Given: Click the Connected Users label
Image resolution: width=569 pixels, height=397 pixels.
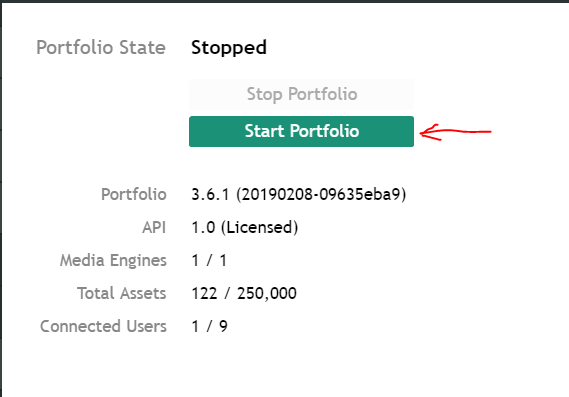Looking at the screenshot, I should 103,326.
